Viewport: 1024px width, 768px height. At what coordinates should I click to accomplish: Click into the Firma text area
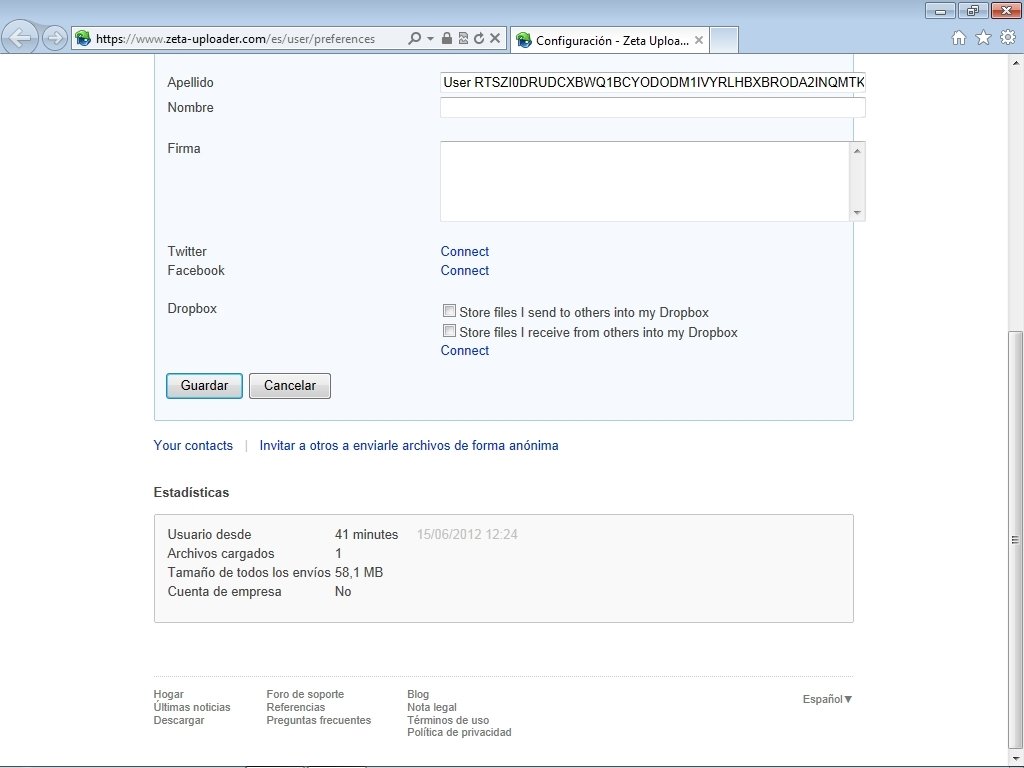[x=645, y=182]
